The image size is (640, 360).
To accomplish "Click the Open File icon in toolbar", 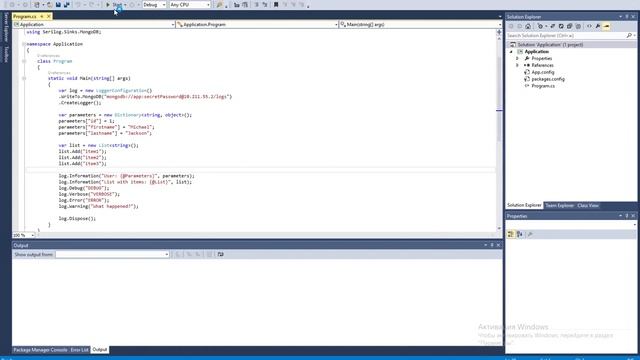I will pos(49,5).
